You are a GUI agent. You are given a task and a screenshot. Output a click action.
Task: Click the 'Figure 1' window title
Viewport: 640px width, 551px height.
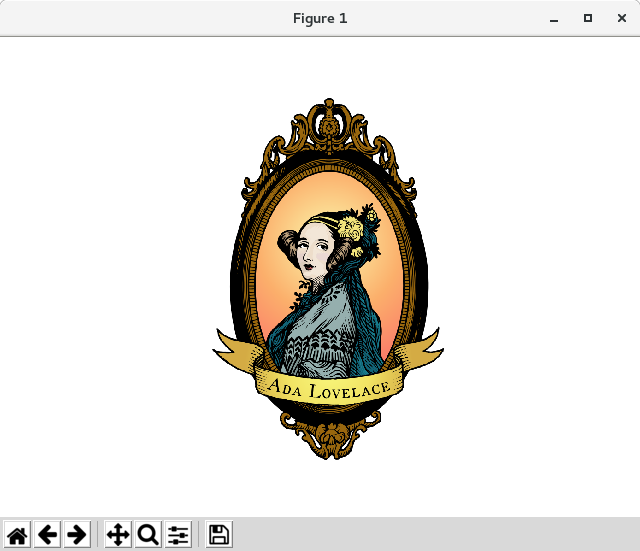320,18
